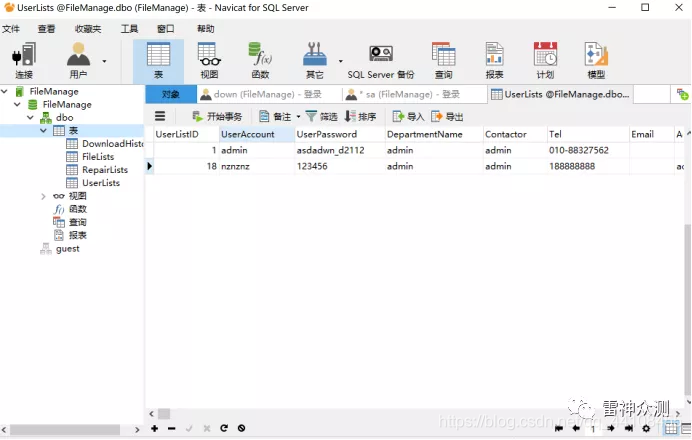Switch to the sa (FileManage) login tab
This screenshot has width=692, height=440.
(x=414, y=94)
